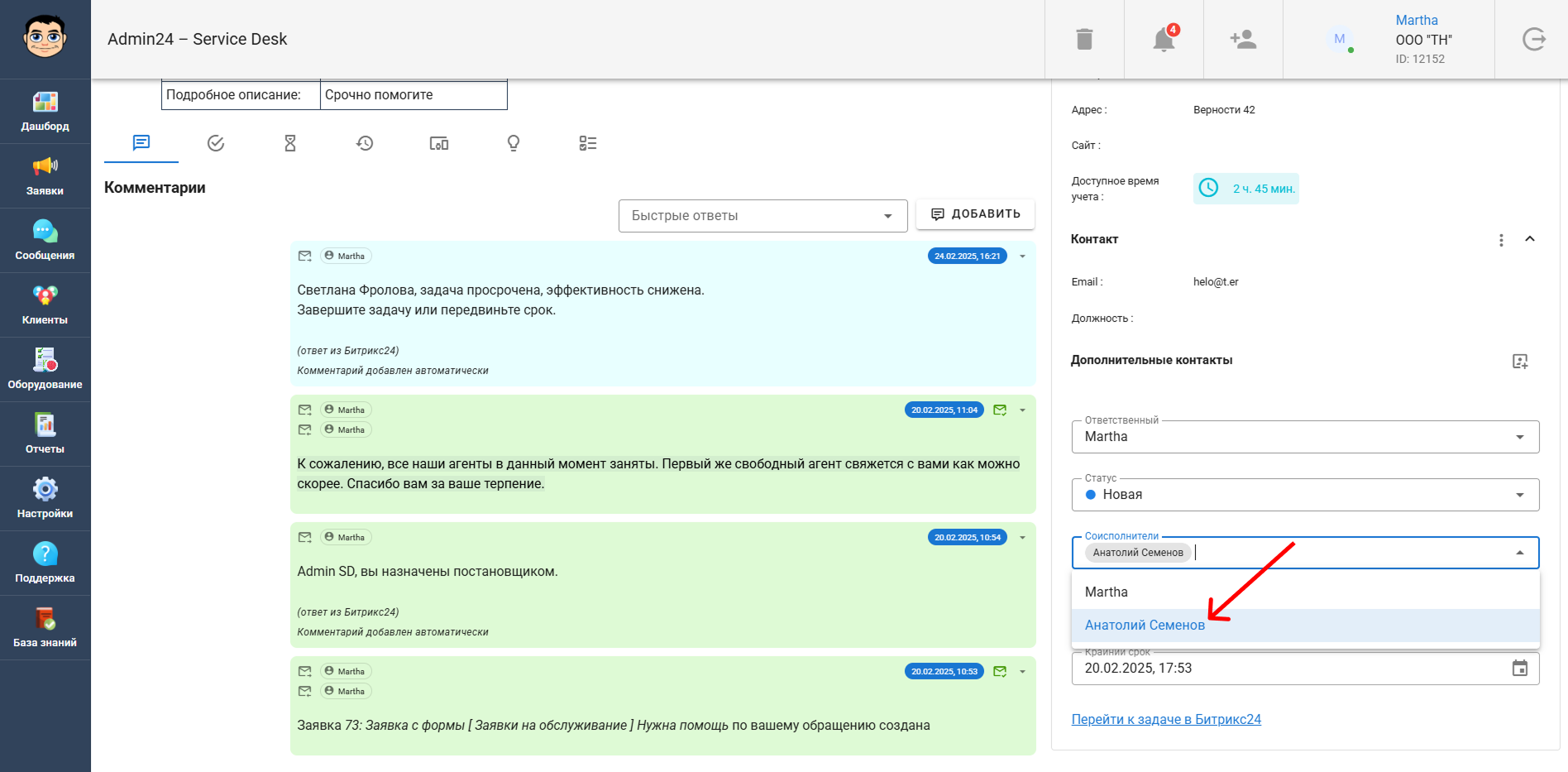Screen dimensions: 1568x772
Task: Switch to the hourglass time tab
Action: (290, 143)
